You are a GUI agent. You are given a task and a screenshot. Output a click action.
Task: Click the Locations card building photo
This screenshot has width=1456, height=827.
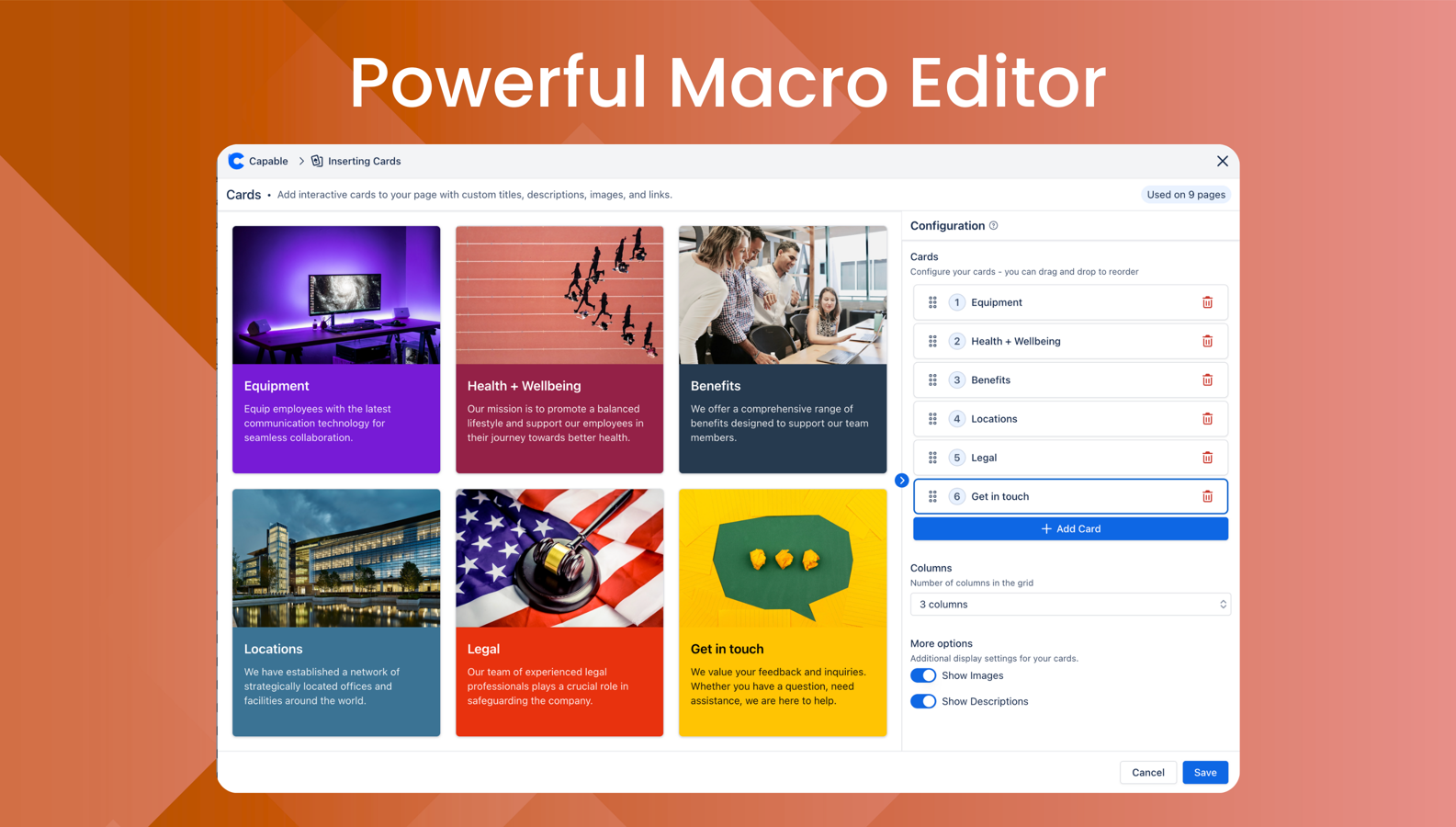(x=336, y=558)
